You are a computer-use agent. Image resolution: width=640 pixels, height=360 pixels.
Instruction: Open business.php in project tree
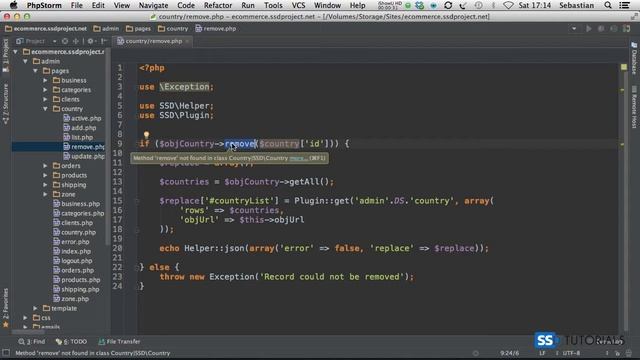coord(76,204)
